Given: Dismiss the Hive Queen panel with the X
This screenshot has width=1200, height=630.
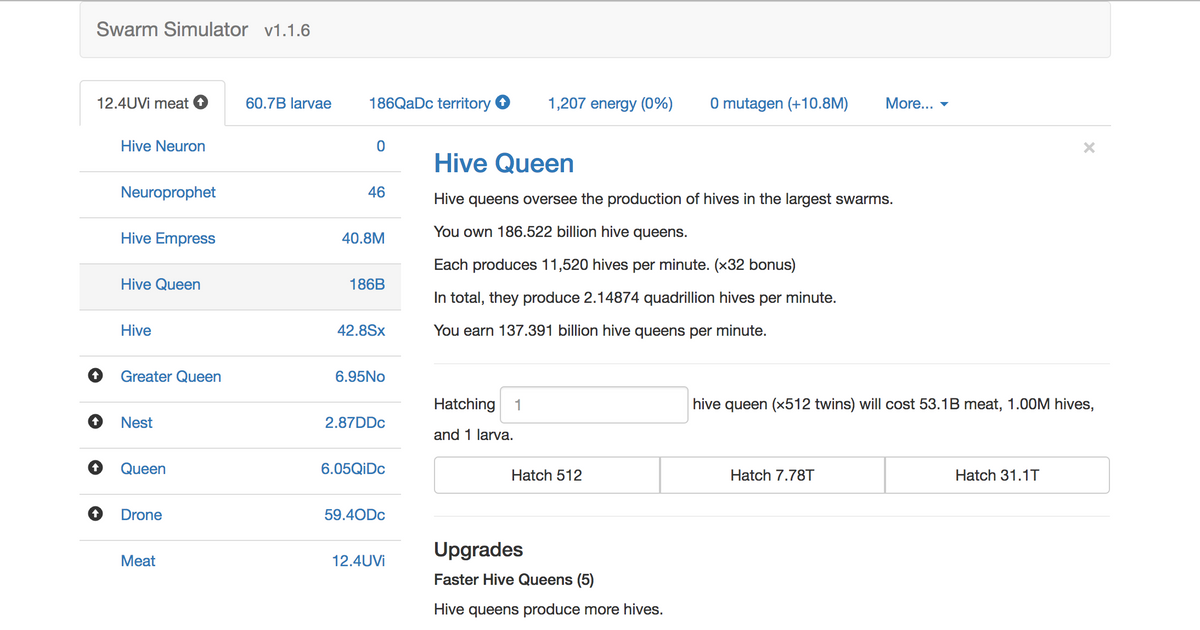Looking at the screenshot, I should click(x=1089, y=147).
